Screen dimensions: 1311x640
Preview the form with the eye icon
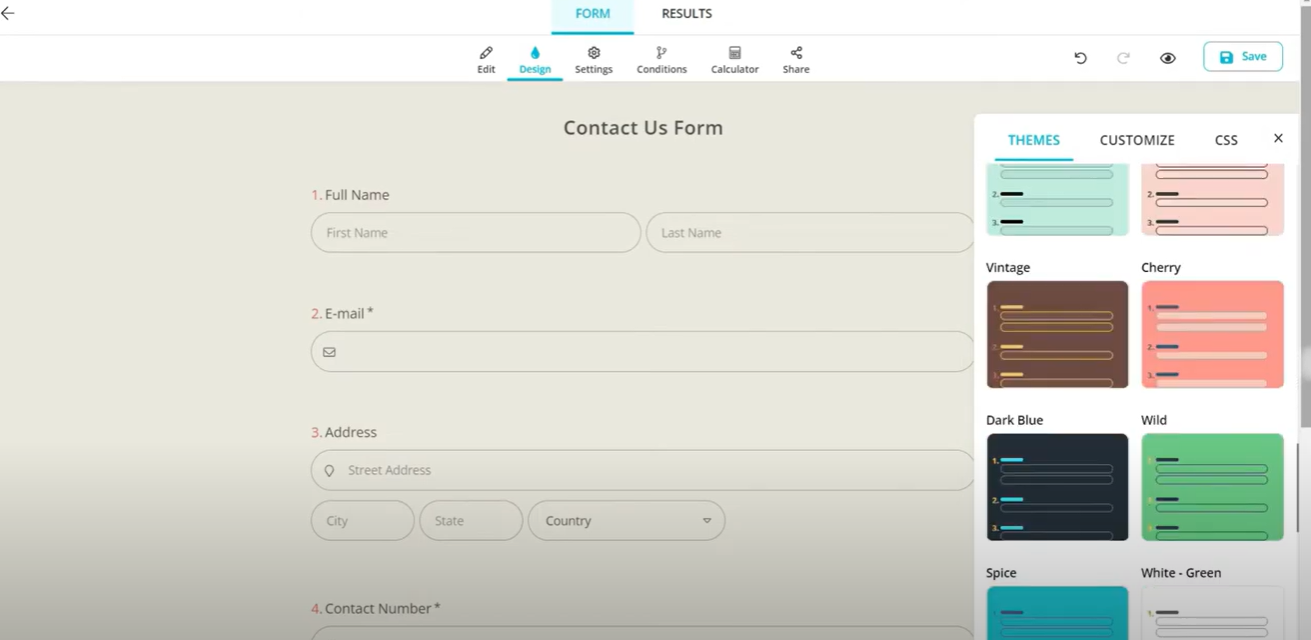pyautogui.click(x=1167, y=58)
